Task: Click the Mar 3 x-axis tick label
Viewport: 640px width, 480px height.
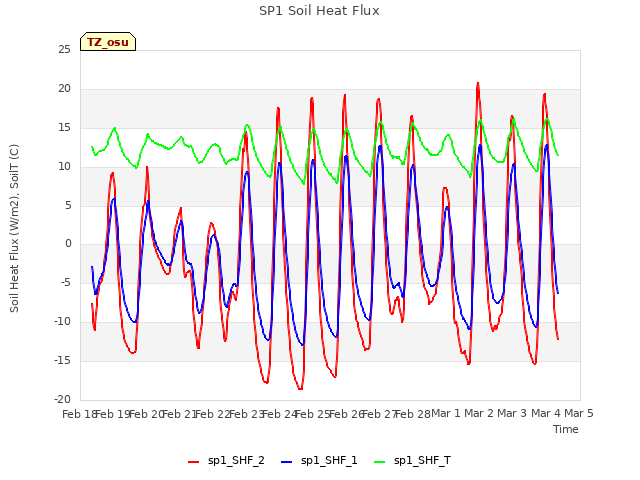Action: tap(512, 413)
